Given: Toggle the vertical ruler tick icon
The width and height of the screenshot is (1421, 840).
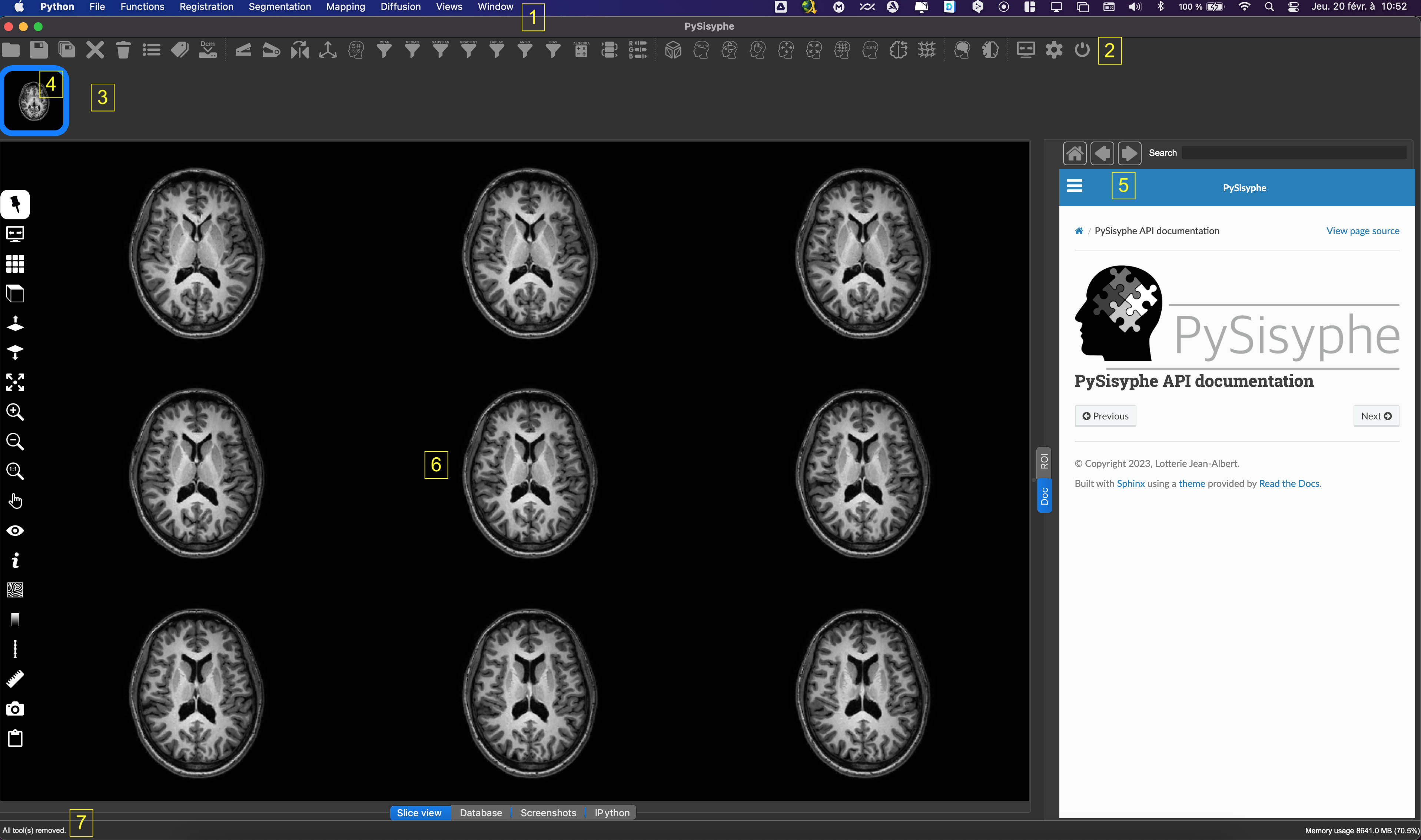Looking at the screenshot, I should [x=15, y=649].
